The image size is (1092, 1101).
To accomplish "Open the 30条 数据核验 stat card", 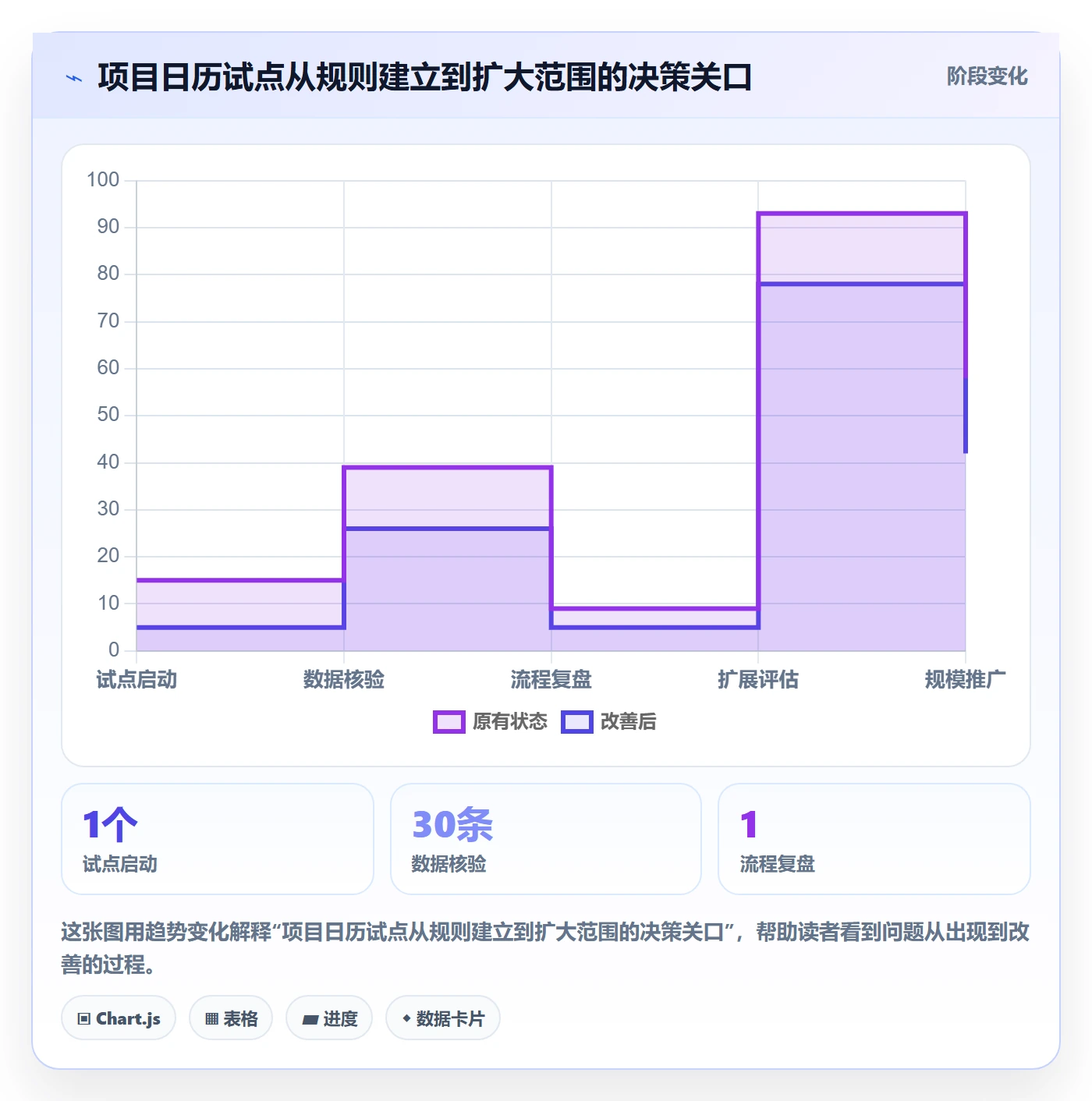I will [x=546, y=839].
